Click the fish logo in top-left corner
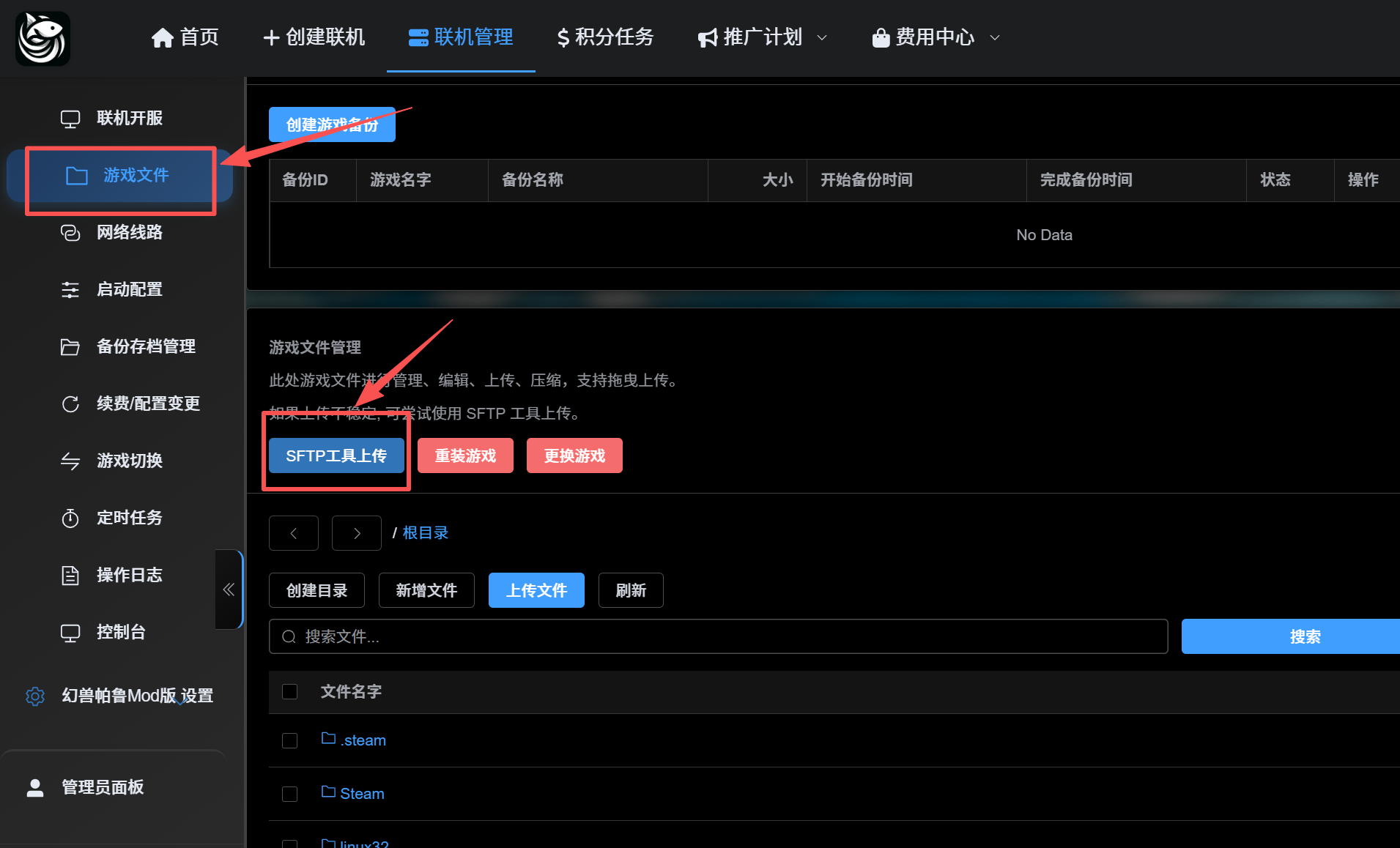This screenshot has width=1400, height=848. pyautogui.click(x=42, y=39)
